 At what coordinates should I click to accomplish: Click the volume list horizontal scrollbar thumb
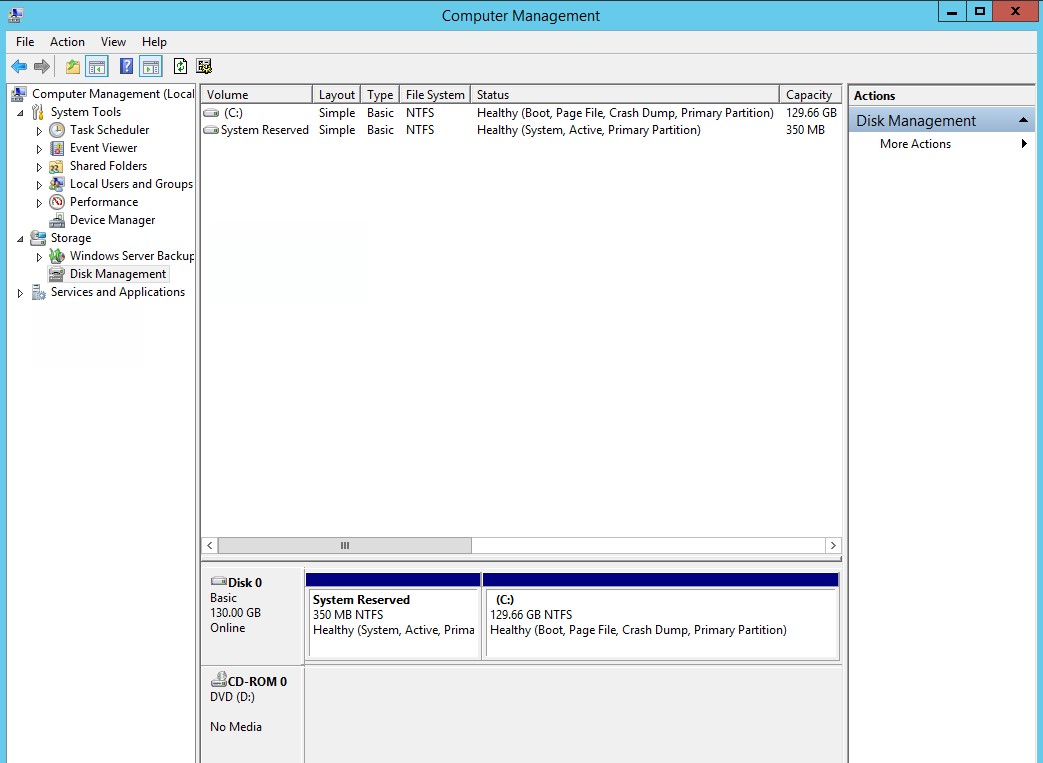tap(345, 545)
